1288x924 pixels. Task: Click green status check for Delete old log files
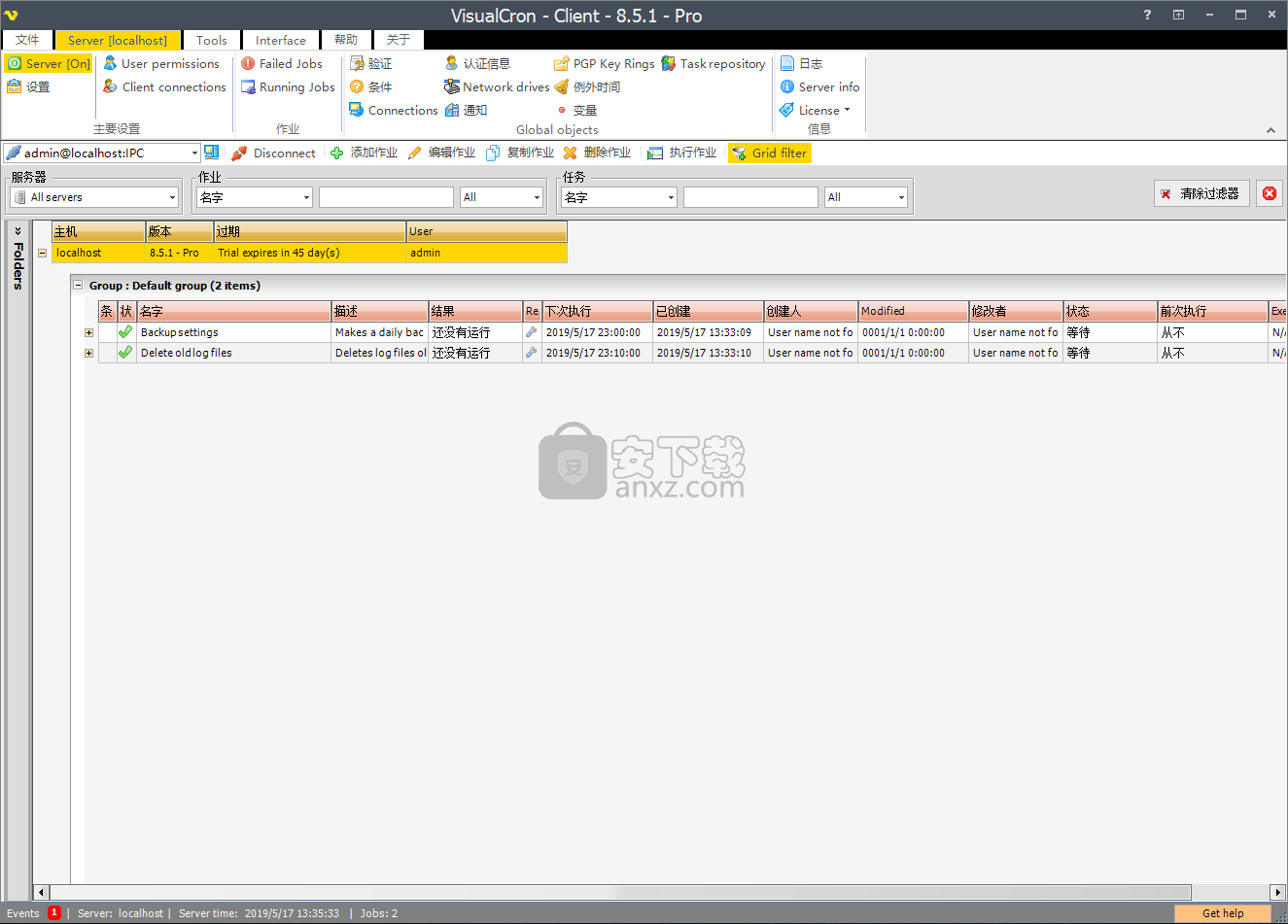[x=125, y=353]
